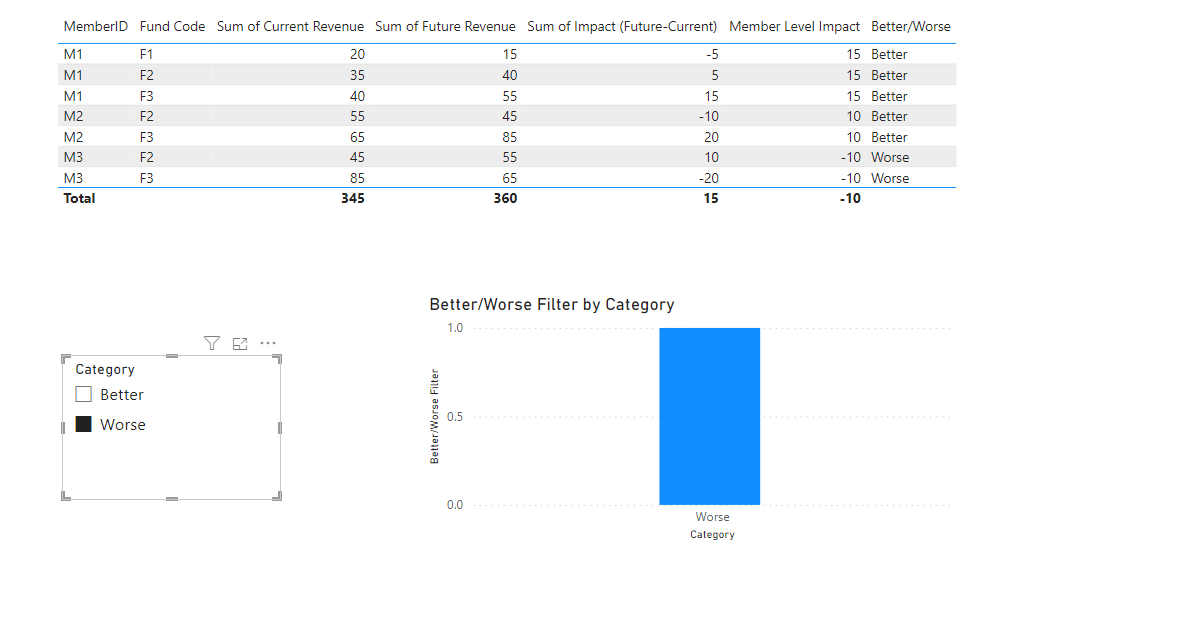Click the slicer's right edge resize handle
Image resolution: width=1186 pixels, height=630 pixels.
(x=280, y=428)
